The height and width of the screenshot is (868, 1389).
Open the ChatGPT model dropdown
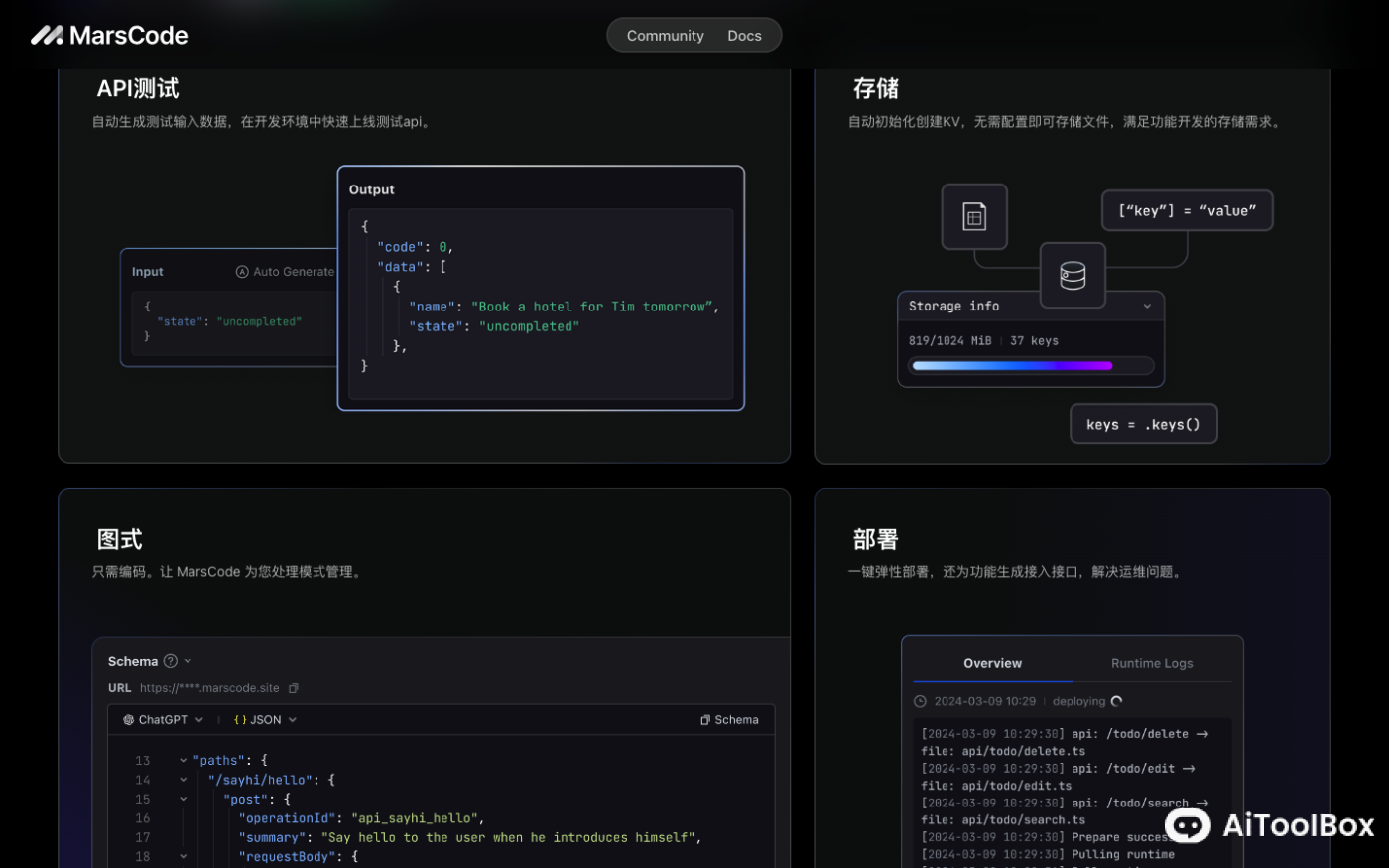[198, 719]
